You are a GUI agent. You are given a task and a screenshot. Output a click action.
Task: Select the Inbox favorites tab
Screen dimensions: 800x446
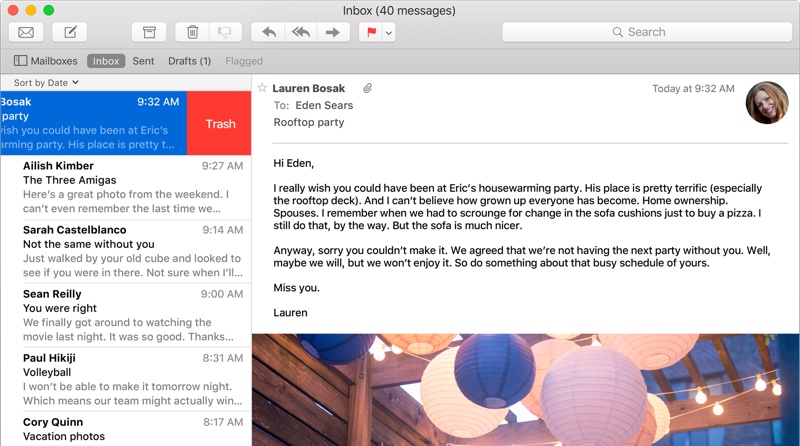(x=106, y=61)
